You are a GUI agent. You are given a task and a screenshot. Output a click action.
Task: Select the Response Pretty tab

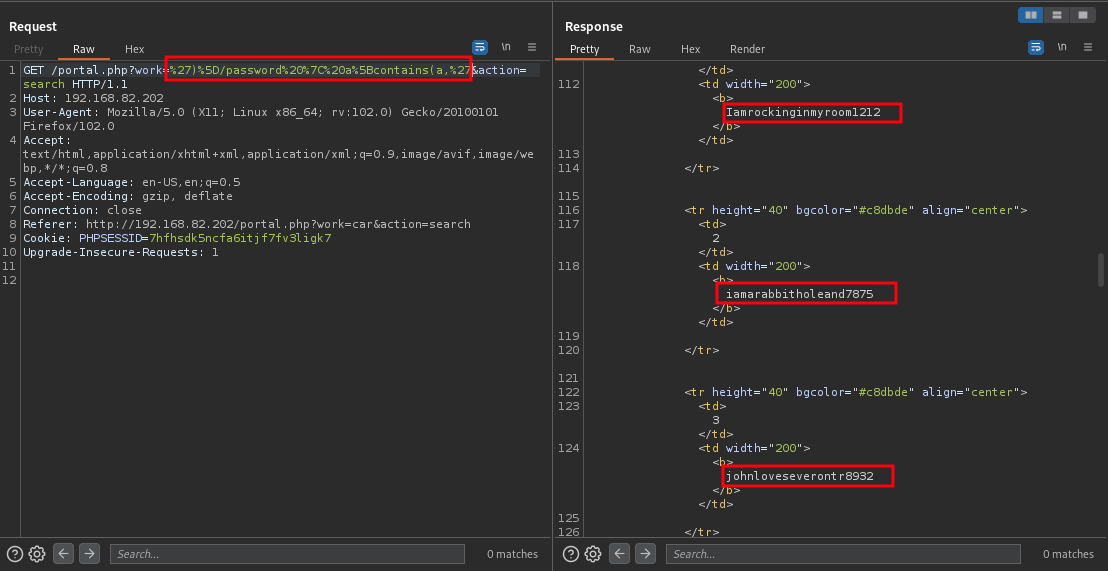click(x=584, y=49)
